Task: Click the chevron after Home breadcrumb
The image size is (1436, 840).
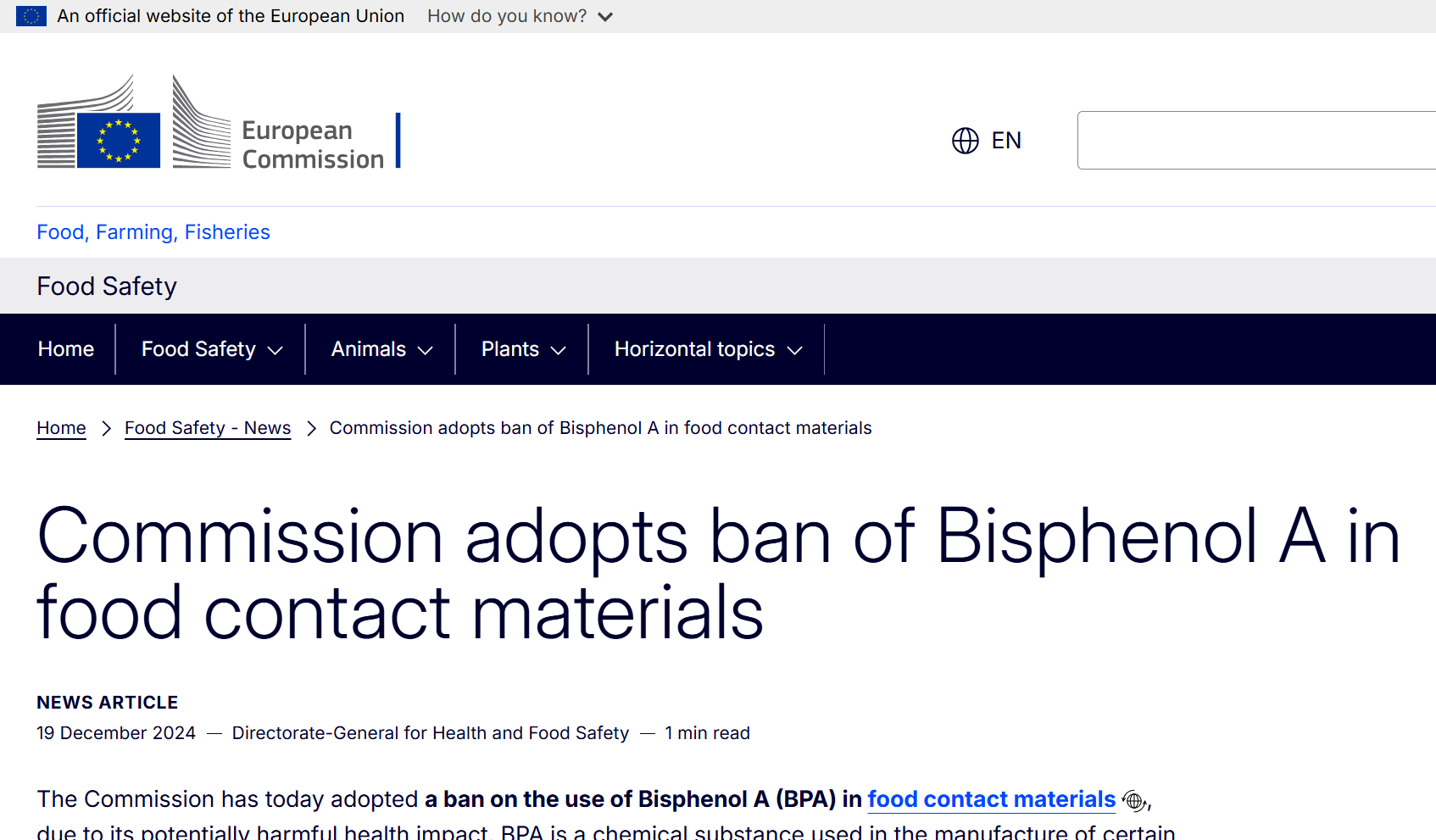Action: [x=106, y=429]
